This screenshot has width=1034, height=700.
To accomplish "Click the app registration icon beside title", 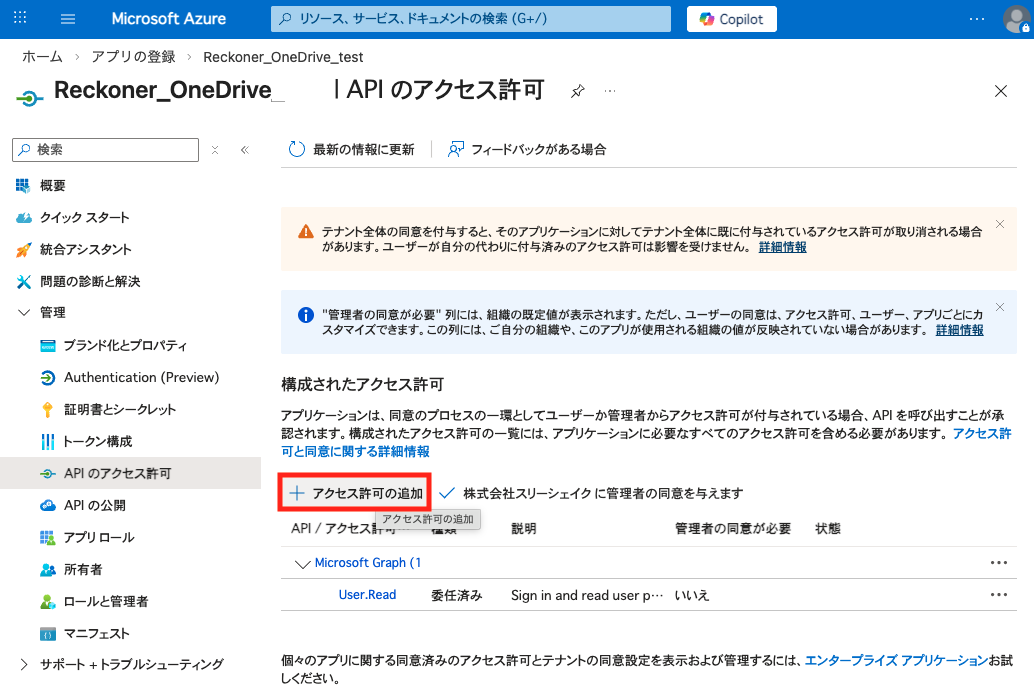I will [29, 98].
